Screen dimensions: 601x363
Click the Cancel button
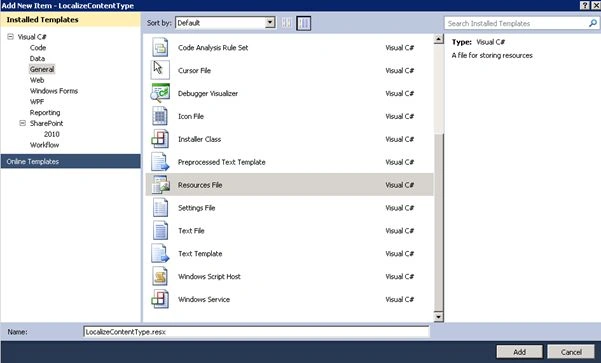tap(571, 352)
